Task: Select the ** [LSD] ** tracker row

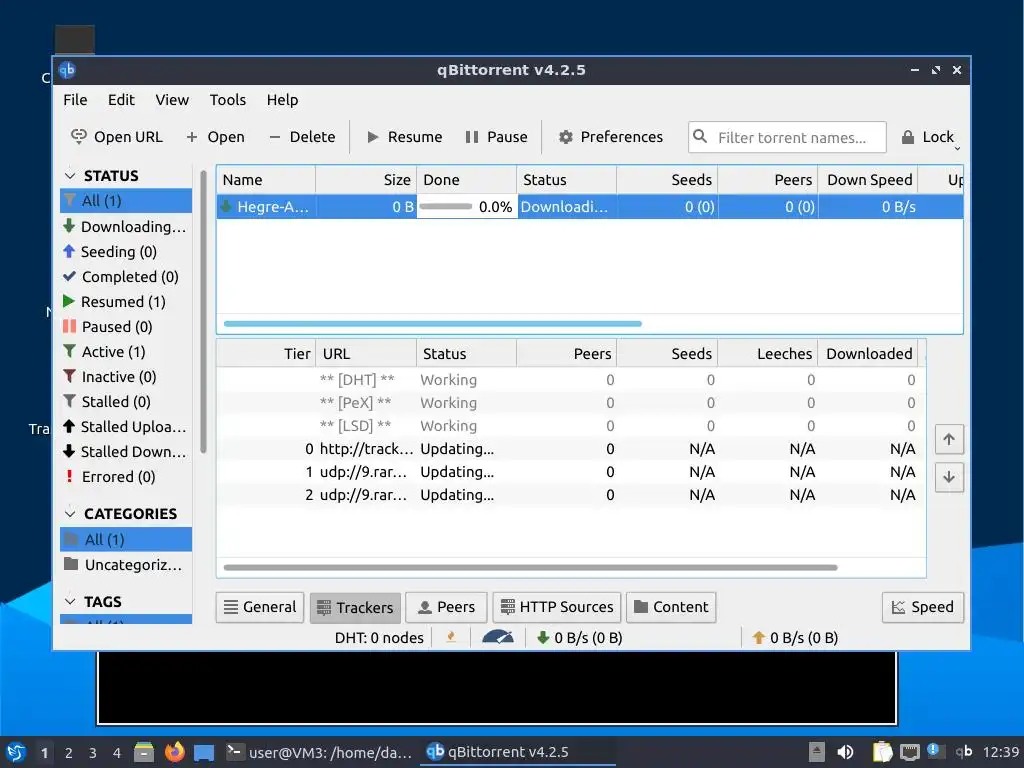Action: pyautogui.click(x=571, y=426)
